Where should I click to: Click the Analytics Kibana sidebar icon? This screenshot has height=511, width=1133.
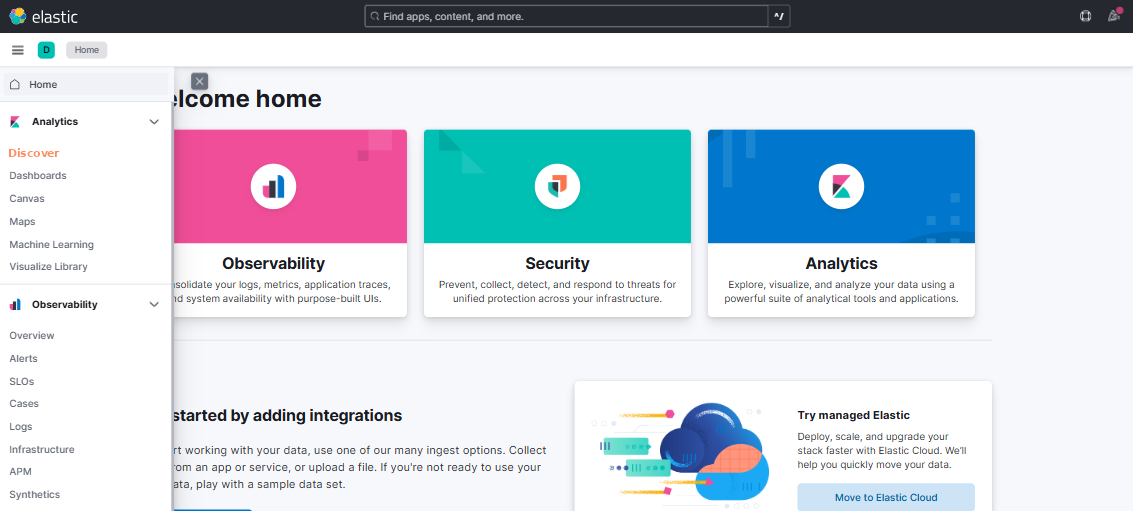click(x=15, y=121)
